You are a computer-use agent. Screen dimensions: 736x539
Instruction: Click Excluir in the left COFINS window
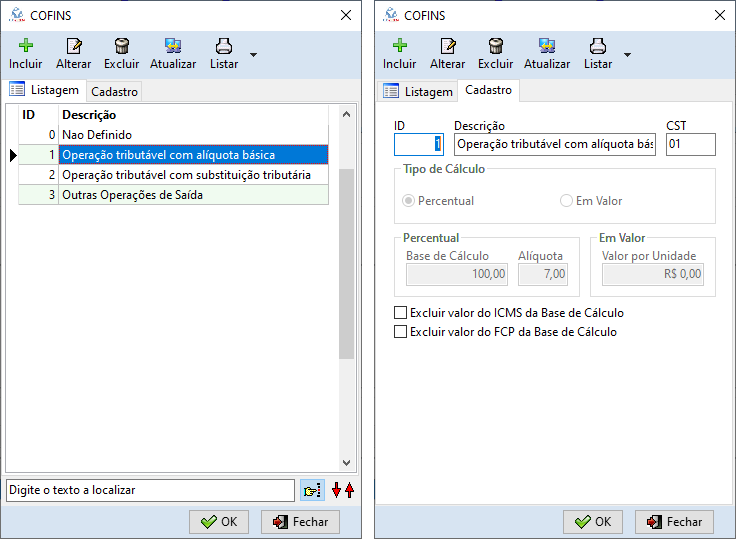pos(122,54)
